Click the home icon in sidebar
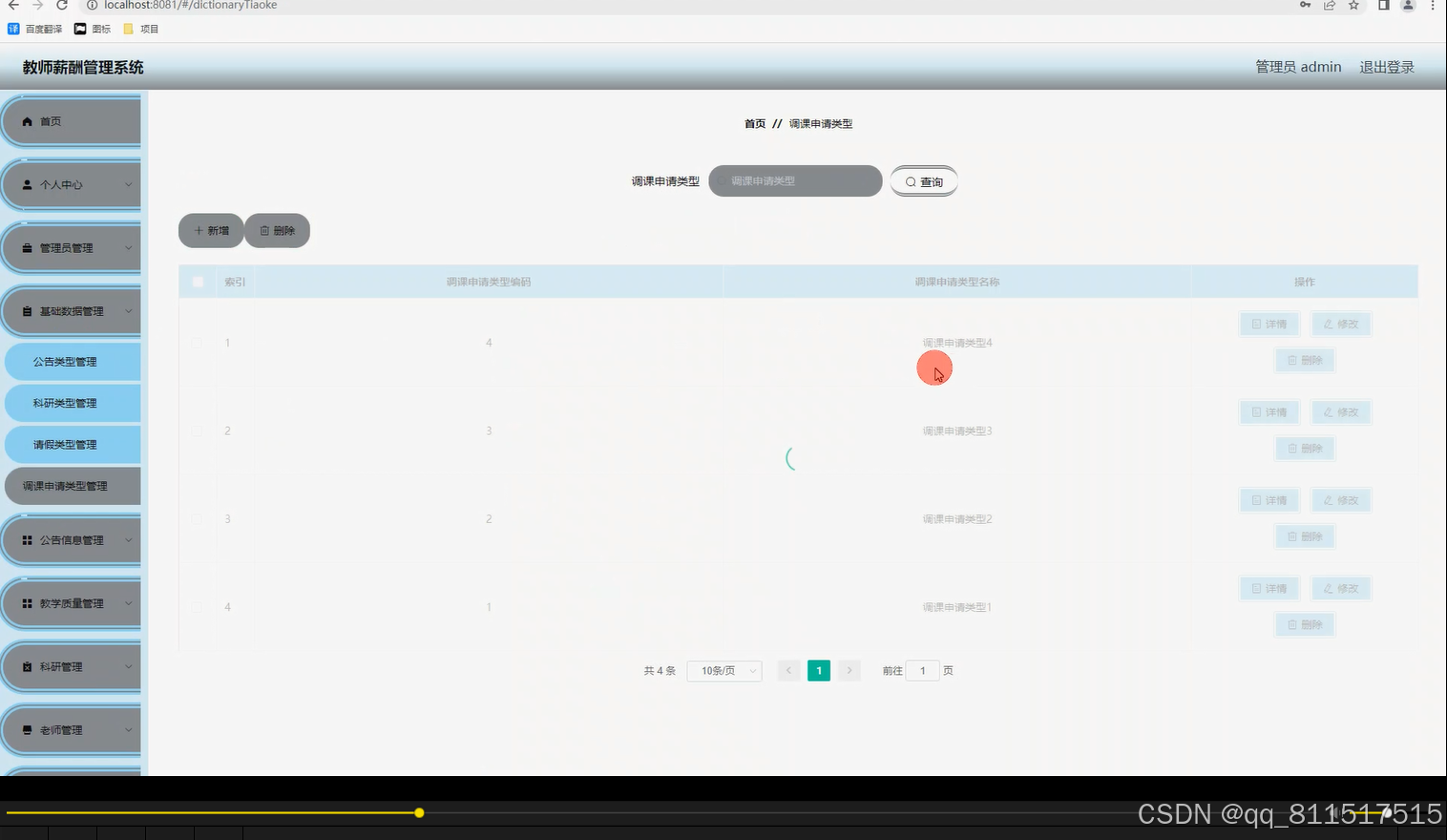 point(28,122)
